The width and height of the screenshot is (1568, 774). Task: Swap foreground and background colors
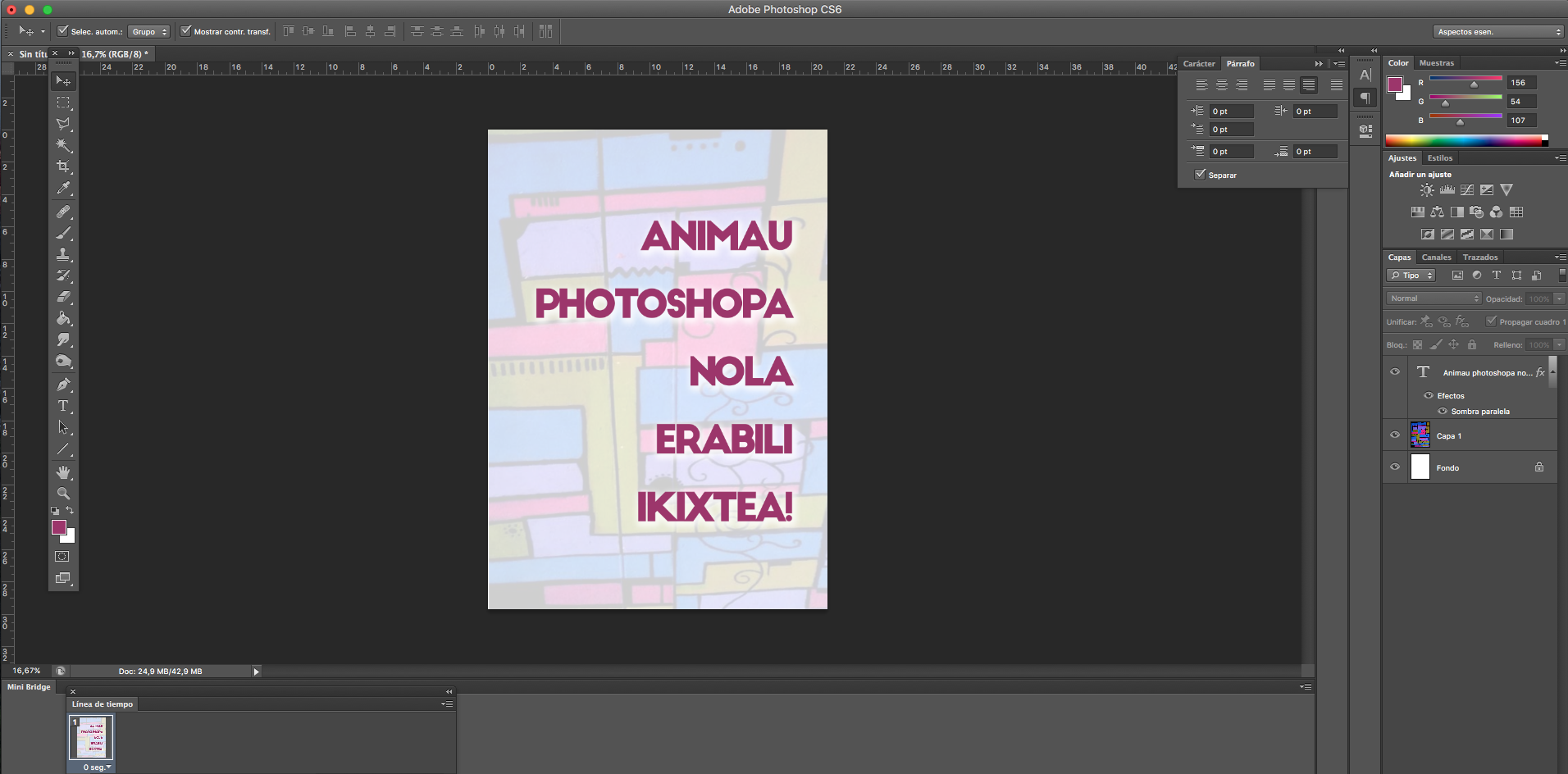pyautogui.click(x=70, y=510)
